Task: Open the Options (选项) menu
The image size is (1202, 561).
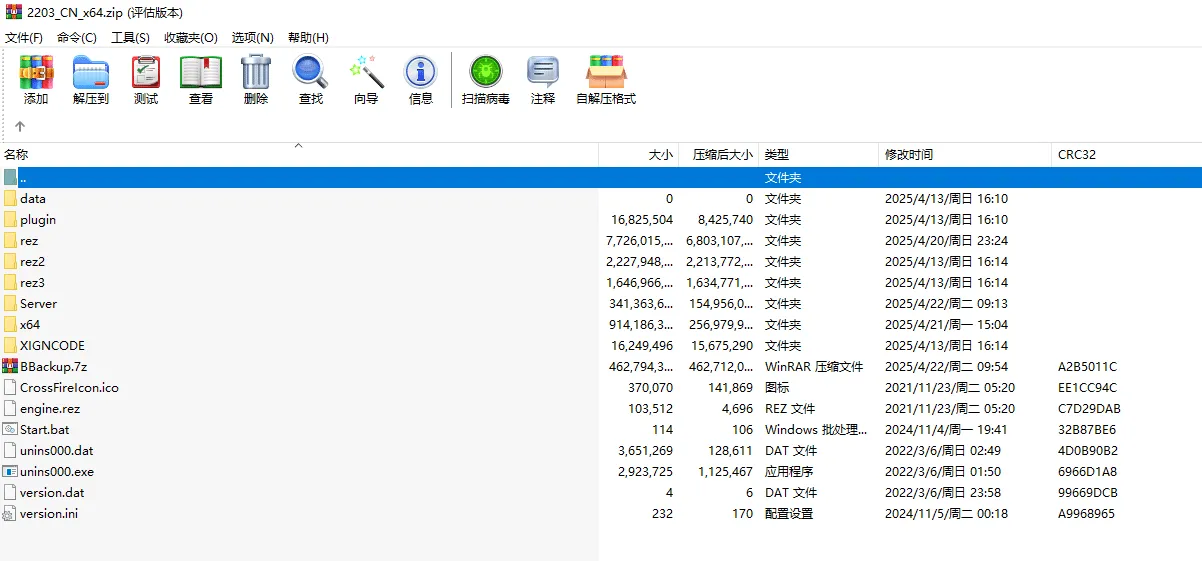Action: point(253,37)
